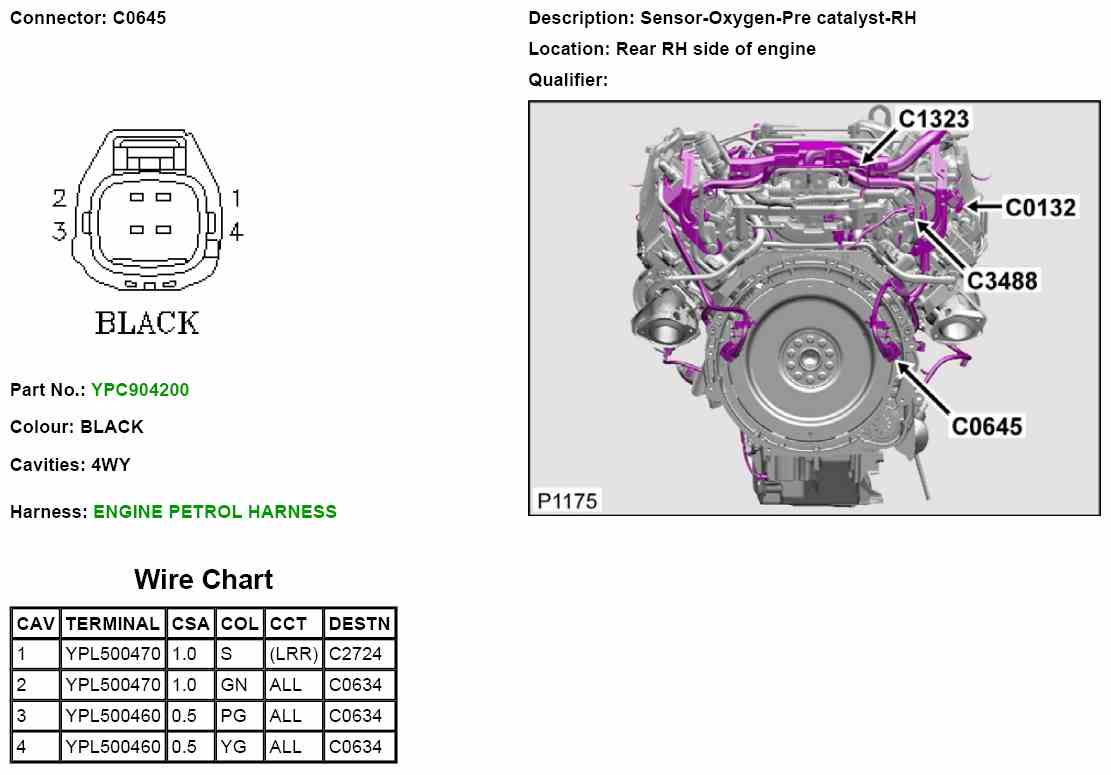This screenshot has height=775, width=1111.
Task: Click the P1175 image reference tag
Action: click(567, 500)
